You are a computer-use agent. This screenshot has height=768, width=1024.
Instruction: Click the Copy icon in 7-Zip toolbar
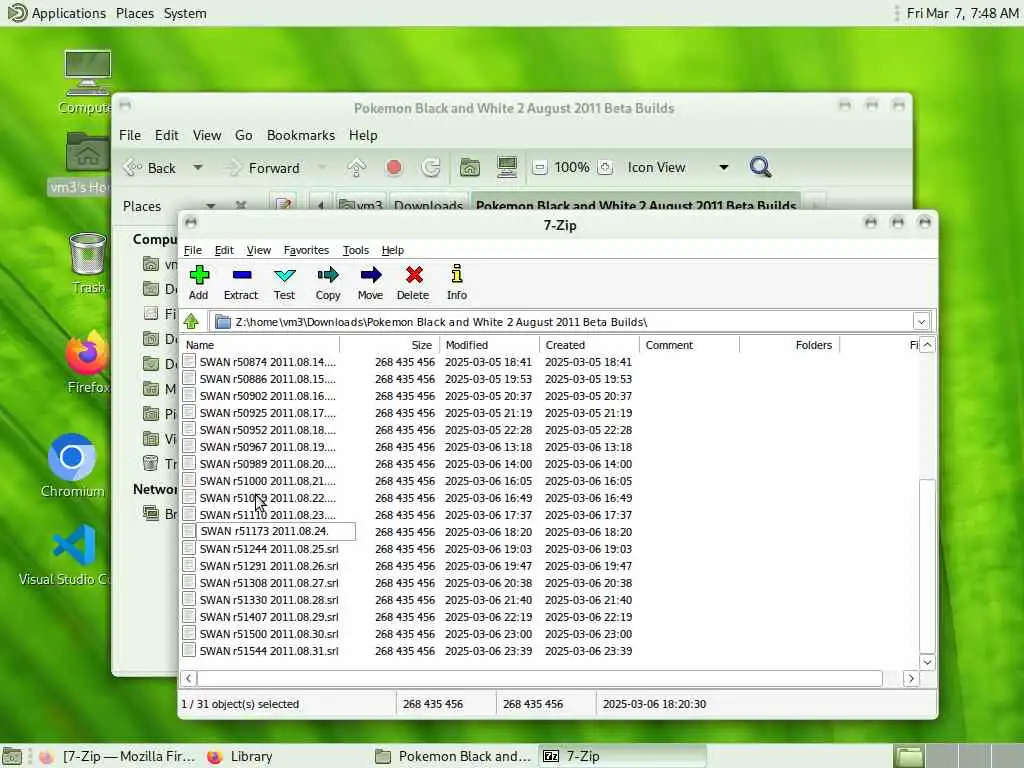pos(328,275)
